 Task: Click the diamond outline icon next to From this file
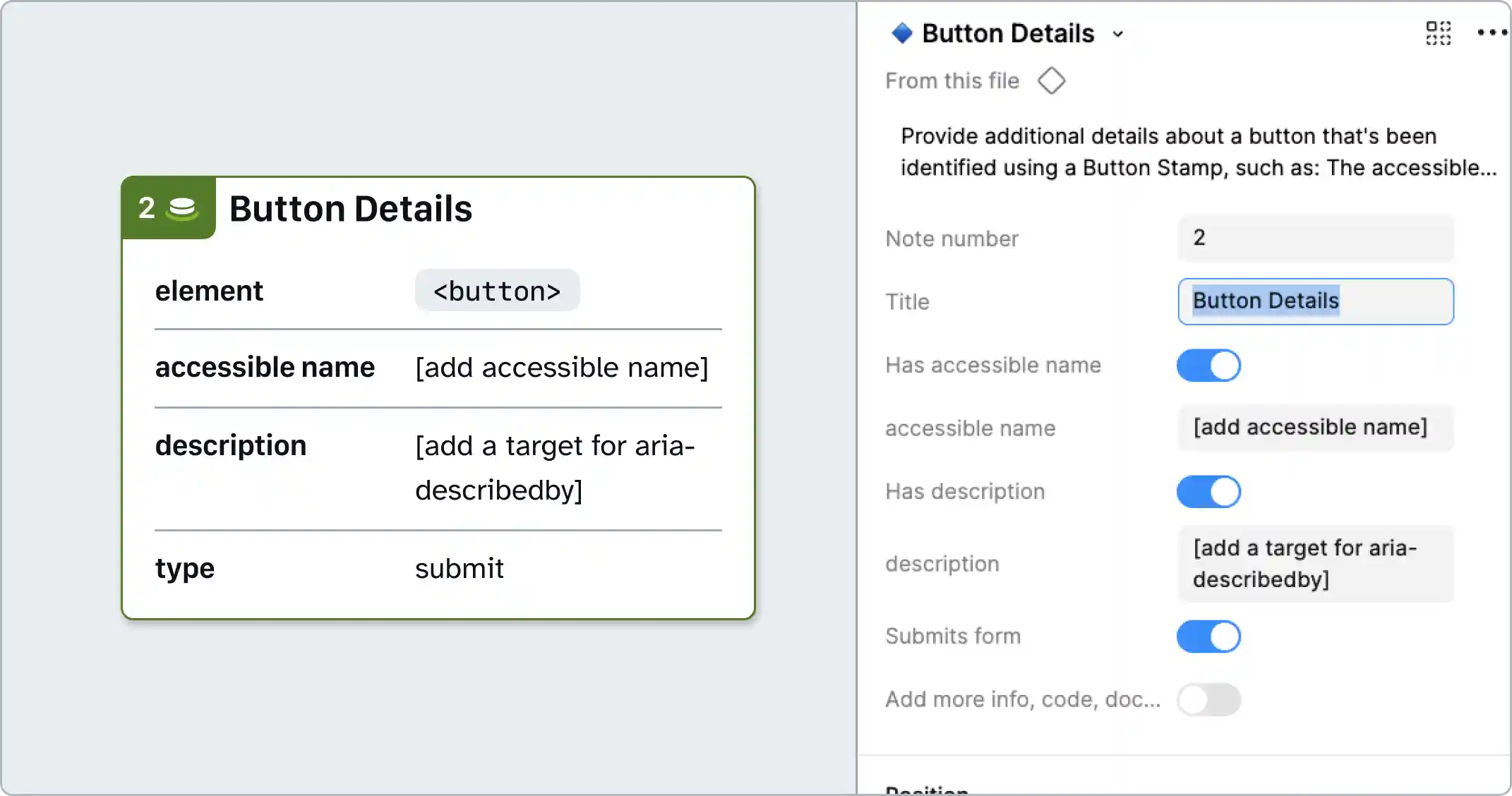click(x=1051, y=80)
